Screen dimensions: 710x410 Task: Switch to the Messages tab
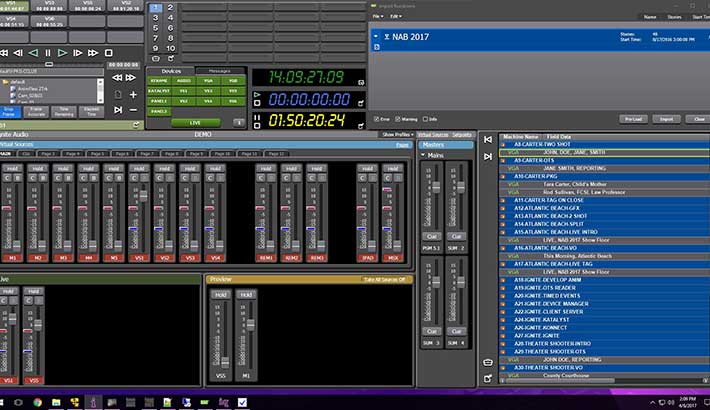click(220, 71)
